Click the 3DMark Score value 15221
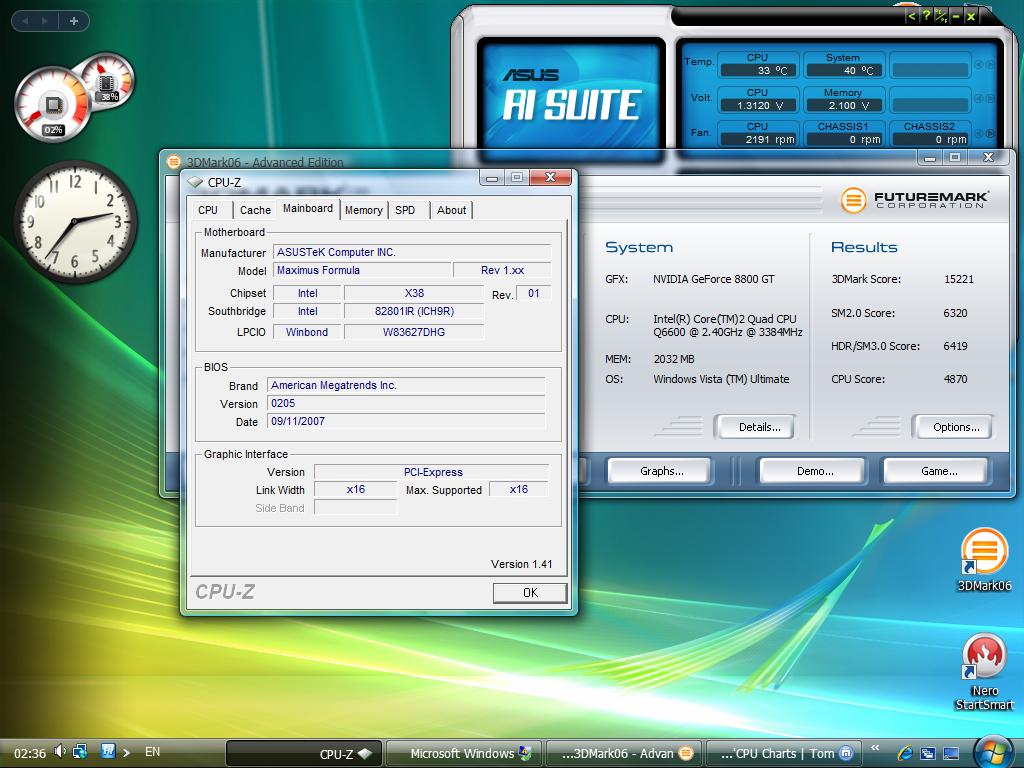 point(959,280)
